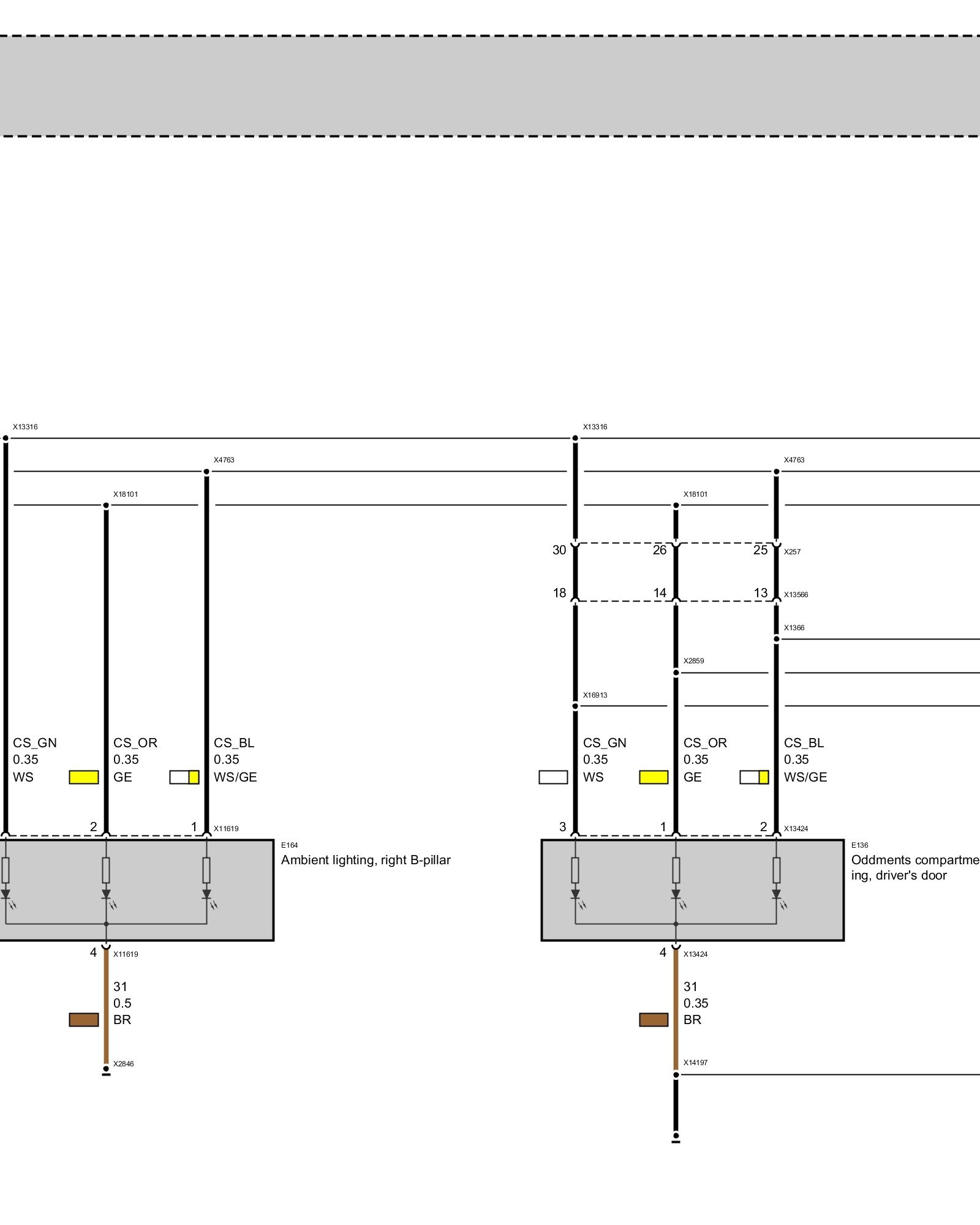Click the brown swatch beside the 0.5 BR wire
The width and height of the screenshot is (980, 1225).
pos(84,1020)
